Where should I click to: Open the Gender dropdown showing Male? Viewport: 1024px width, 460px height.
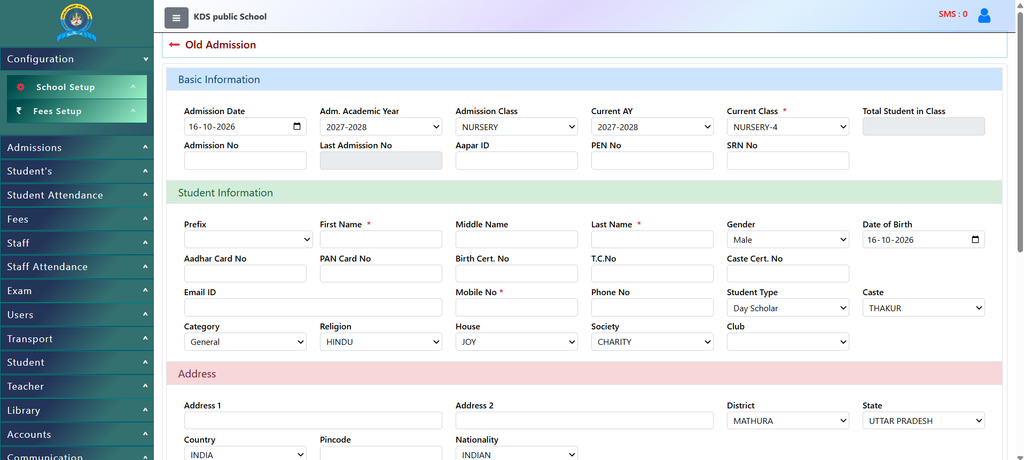click(788, 240)
